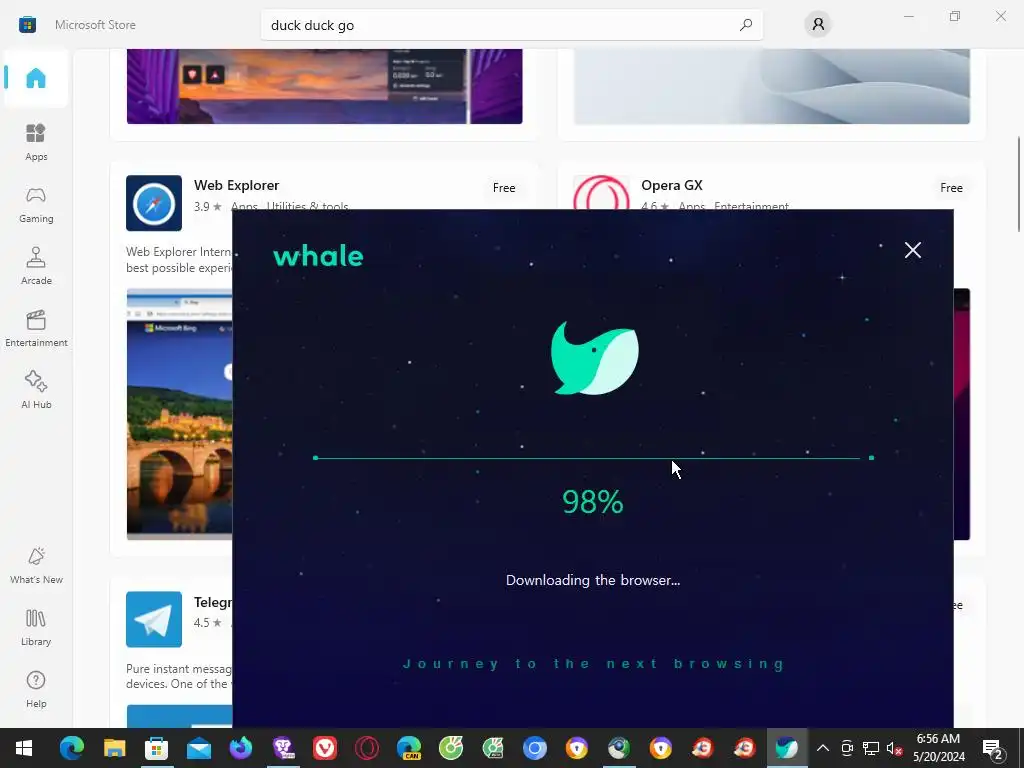Open the Entertainment section
Screen dimensions: 1024x768
click(x=36, y=328)
